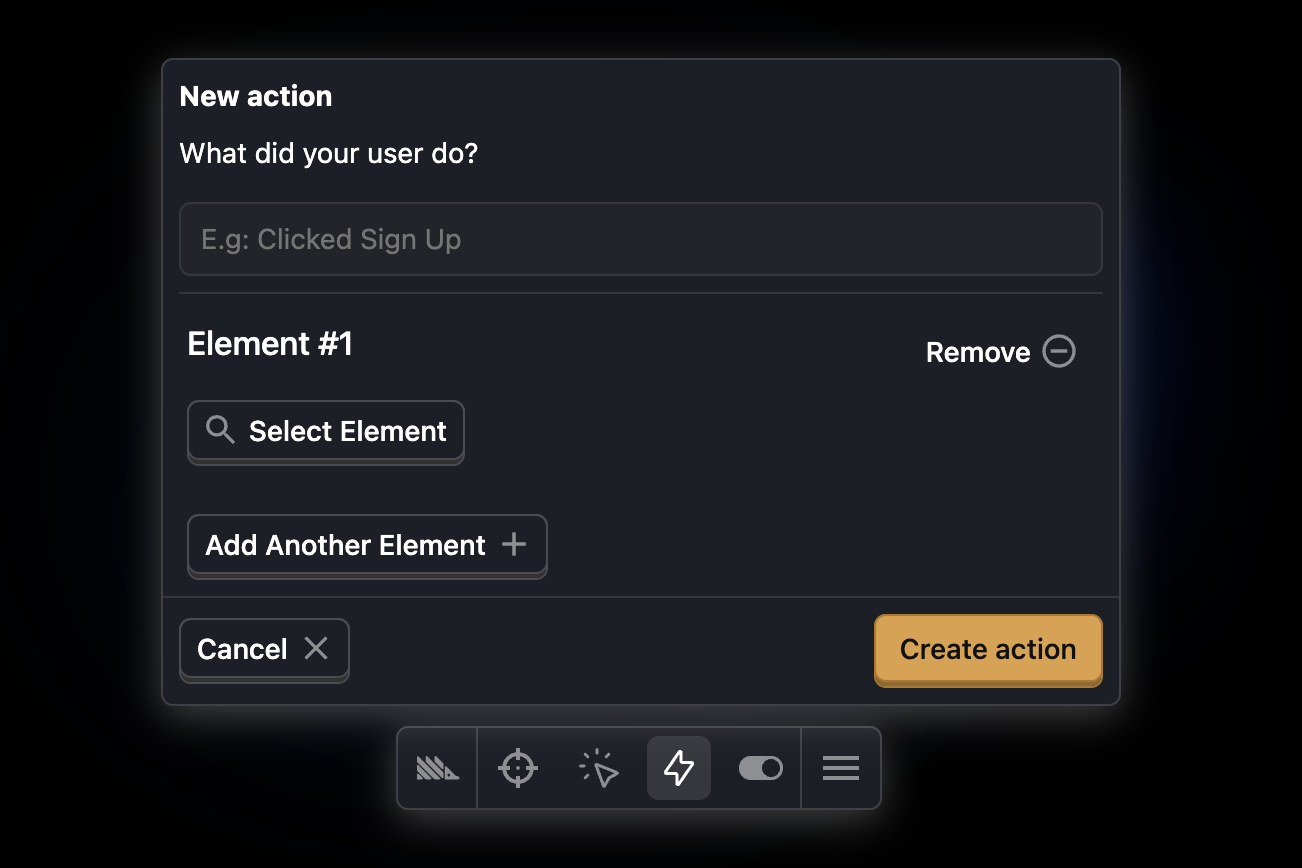
Task: Click the New action dialog title
Action: 255,95
